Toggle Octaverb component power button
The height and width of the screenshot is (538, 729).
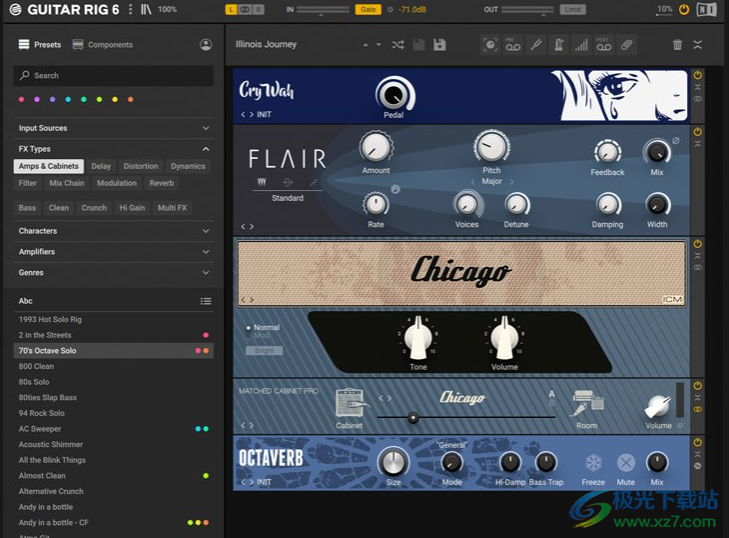point(697,442)
